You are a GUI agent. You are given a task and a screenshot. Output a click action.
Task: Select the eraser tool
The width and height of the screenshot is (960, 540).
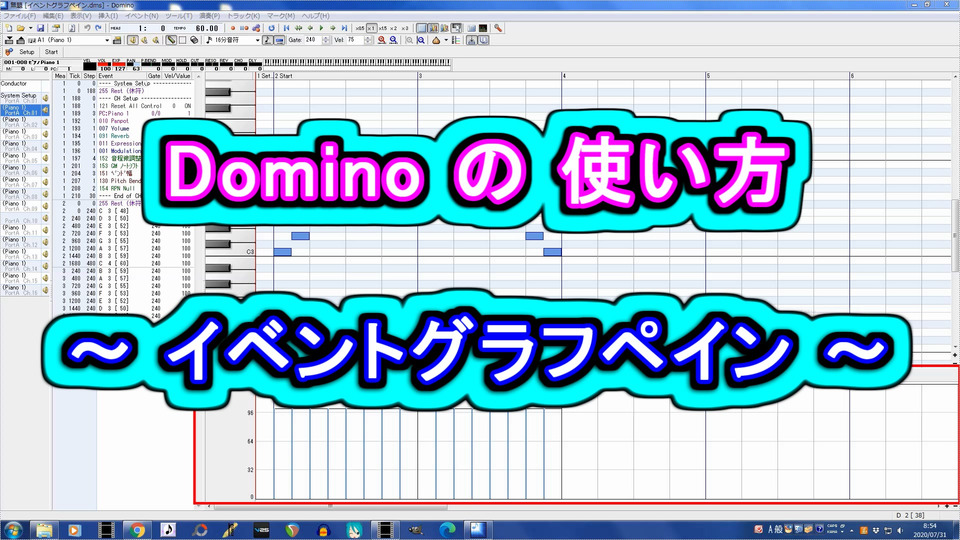tap(194, 40)
